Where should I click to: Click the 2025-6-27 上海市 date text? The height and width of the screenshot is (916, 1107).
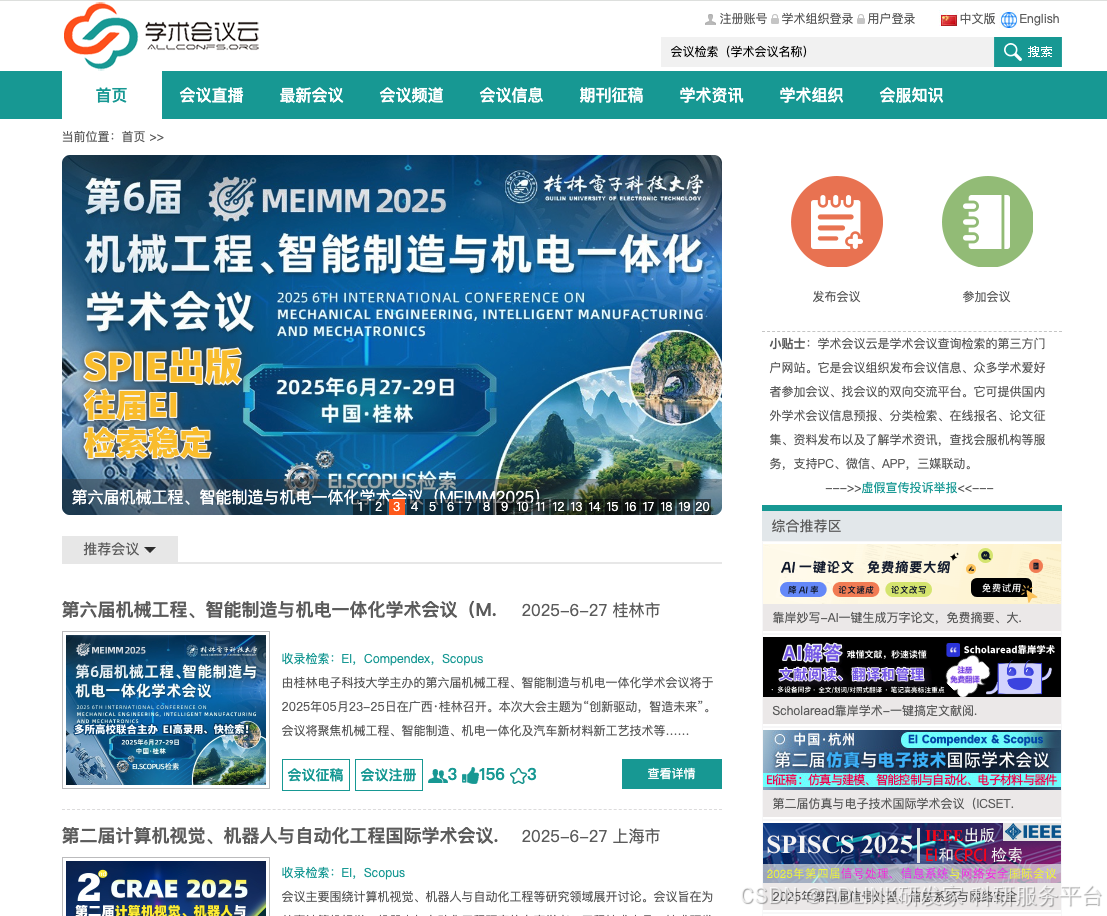591,836
